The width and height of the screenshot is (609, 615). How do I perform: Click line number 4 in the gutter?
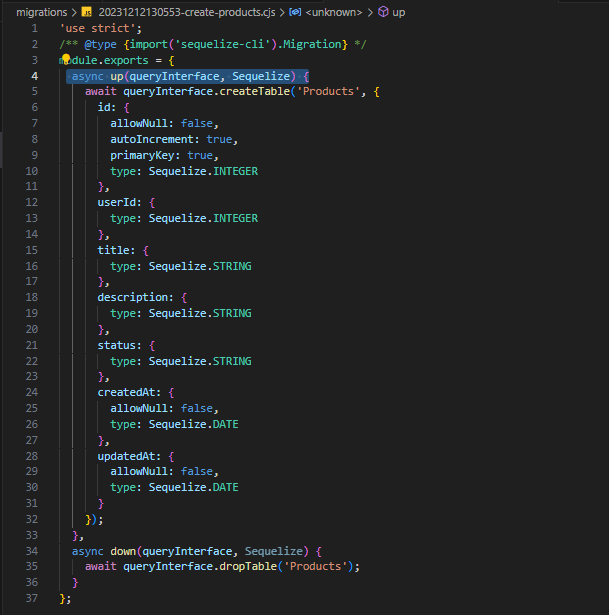(35, 76)
